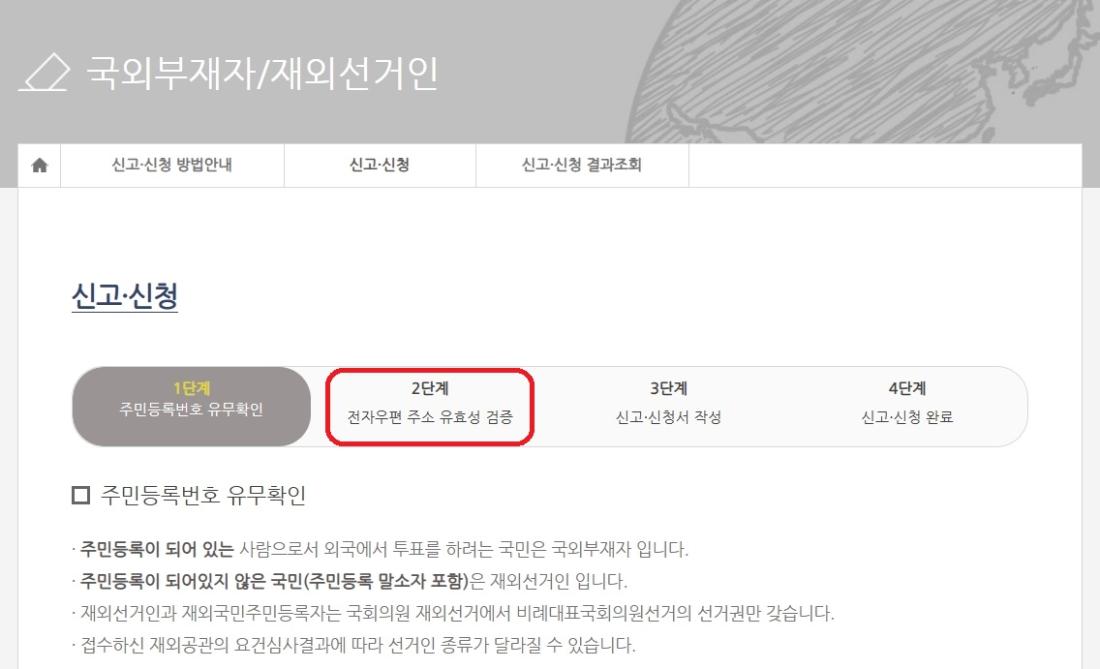Viewport: 1100px width, 669px height.
Task: Click the line starting 주민등록이 되어 있는
Action: tap(380, 549)
